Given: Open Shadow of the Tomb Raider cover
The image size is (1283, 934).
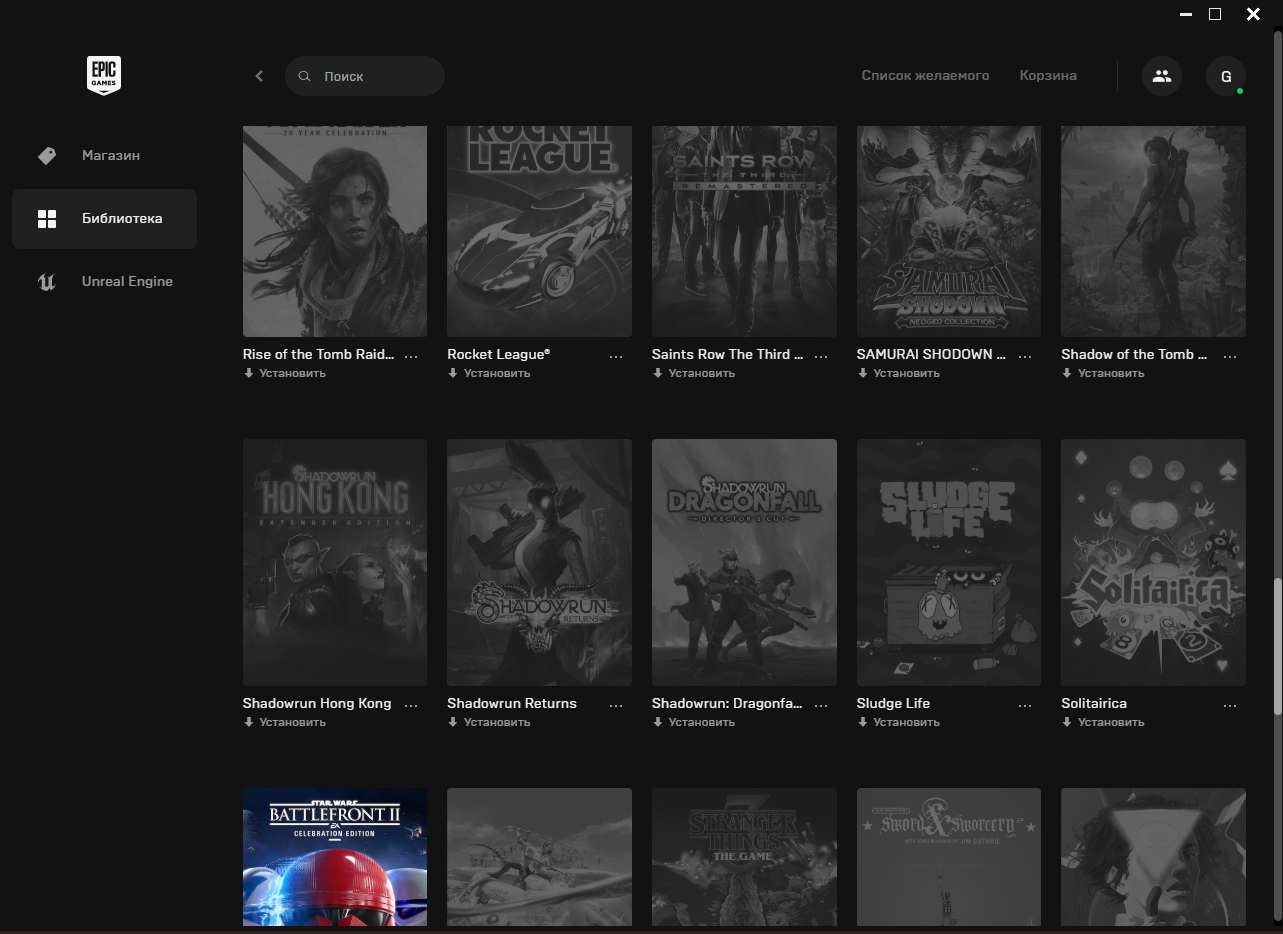Looking at the screenshot, I should click(1153, 231).
